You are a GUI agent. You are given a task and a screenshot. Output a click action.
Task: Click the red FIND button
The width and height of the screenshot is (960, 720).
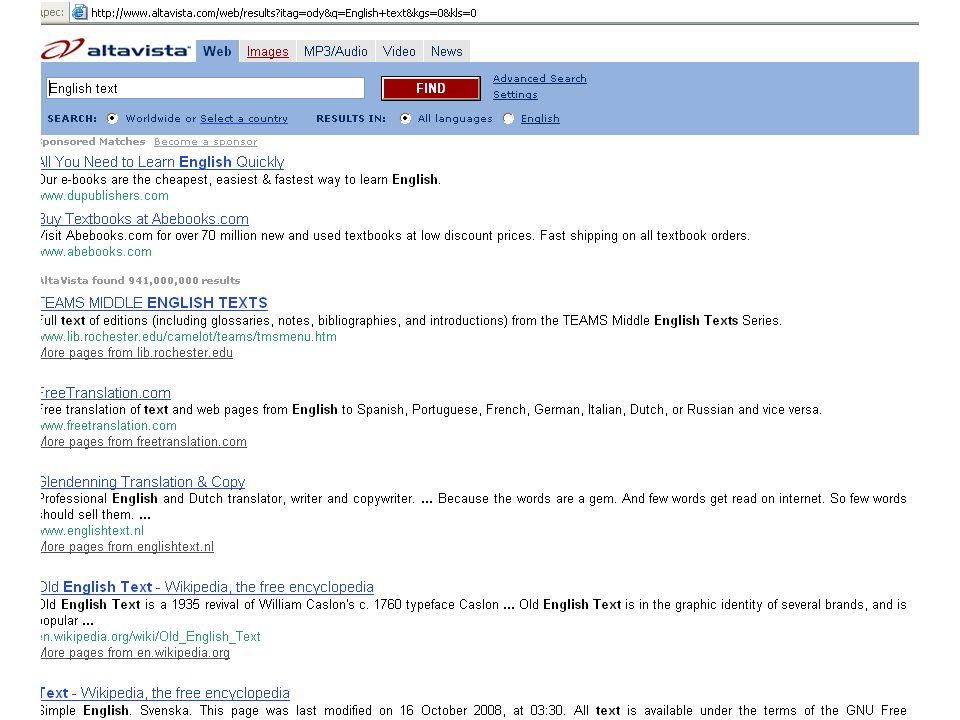430,88
